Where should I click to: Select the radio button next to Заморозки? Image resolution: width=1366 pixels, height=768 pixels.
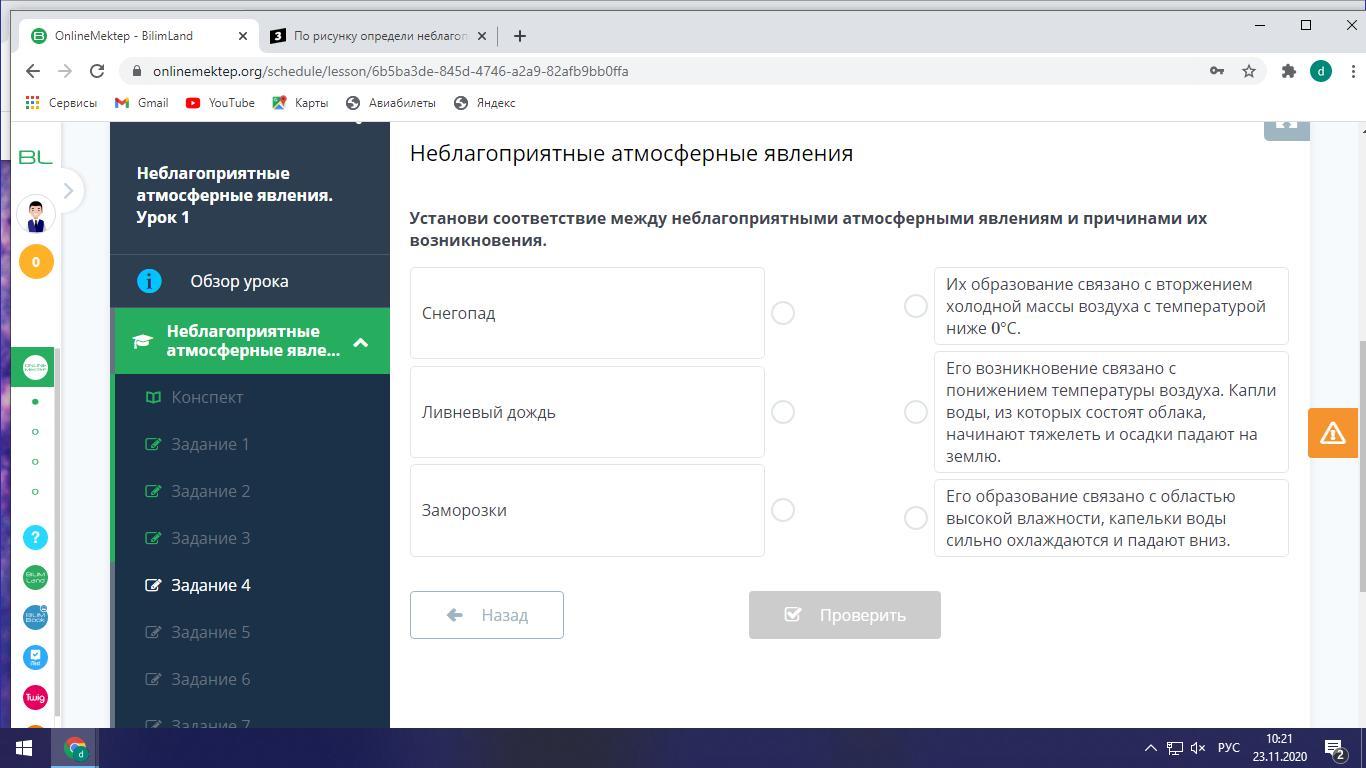coord(783,510)
